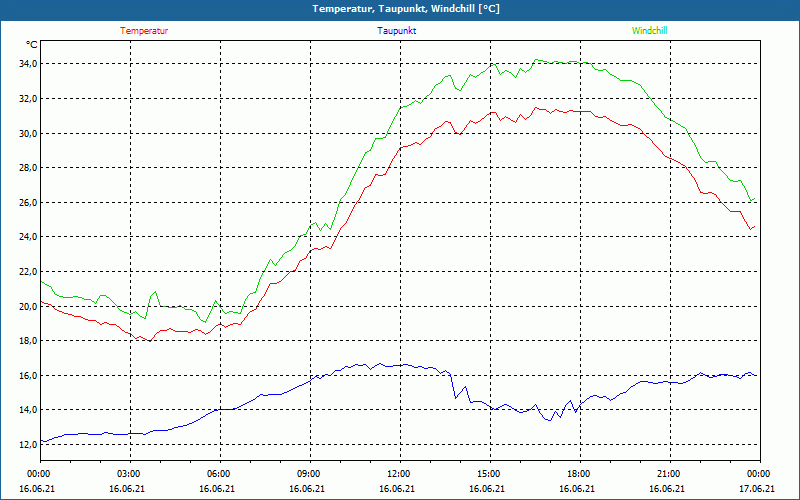
Task: Select the 21:00 time axis marker
Action: click(669, 474)
